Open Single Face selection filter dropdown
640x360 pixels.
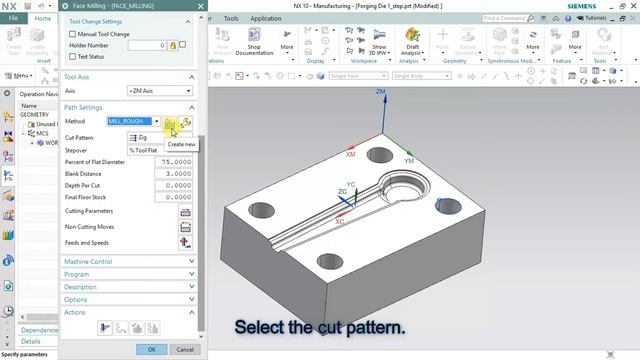point(358,76)
